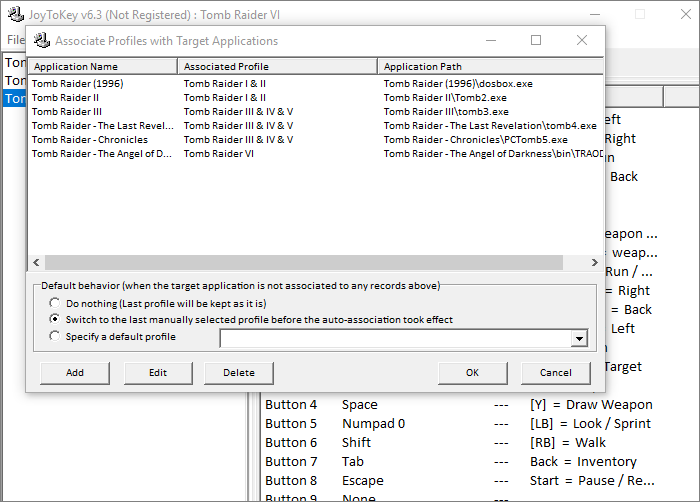Cancel the association dialog

[x=555, y=373]
